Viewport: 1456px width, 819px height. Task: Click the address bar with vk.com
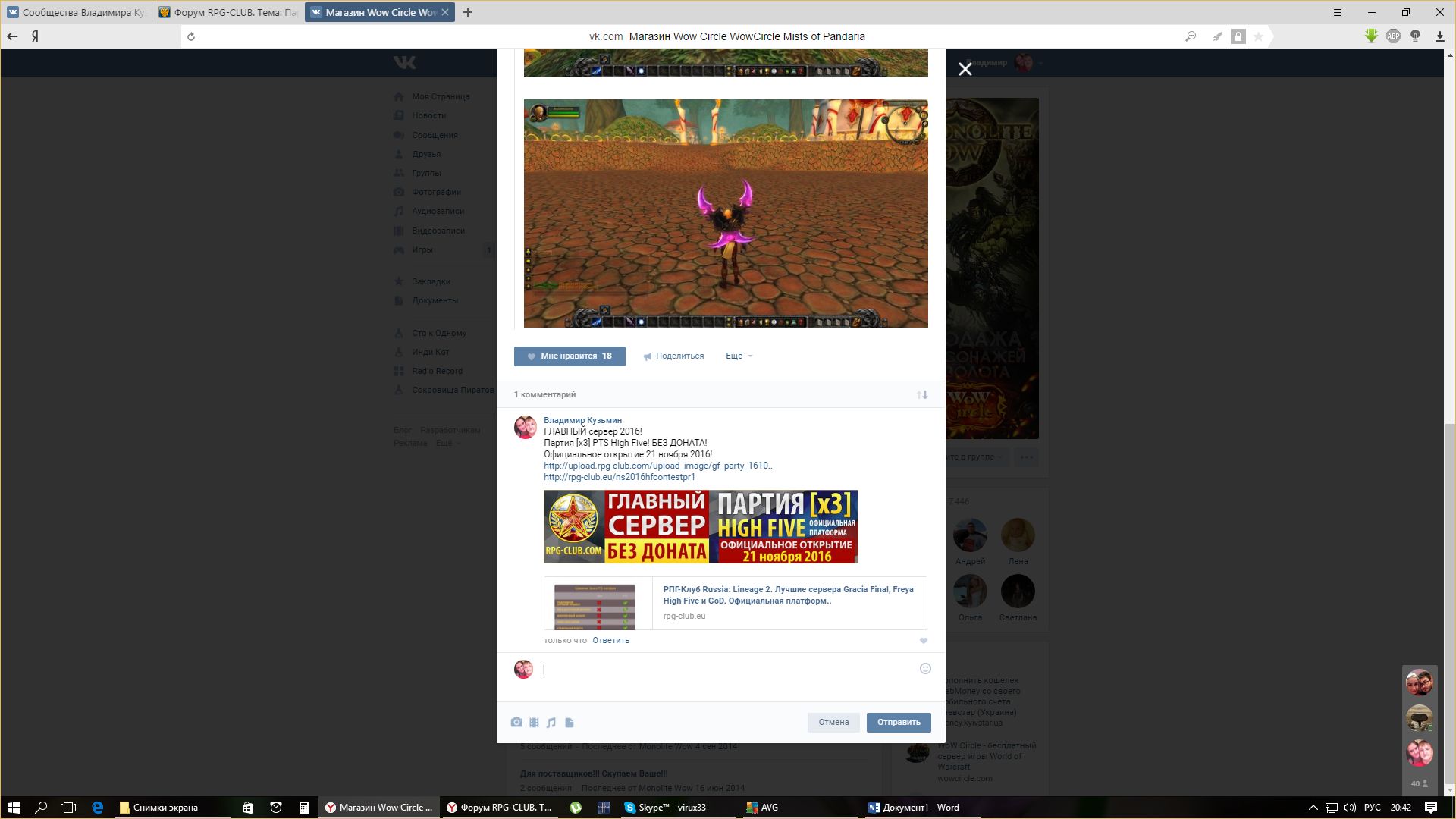pyautogui.click(x=726, y=36)
